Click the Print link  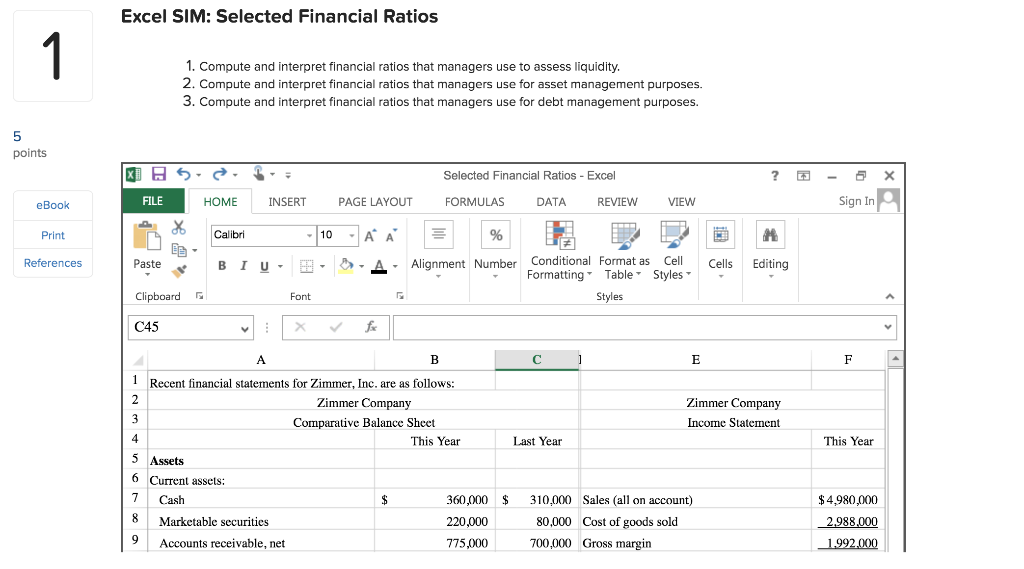[53, 235]
